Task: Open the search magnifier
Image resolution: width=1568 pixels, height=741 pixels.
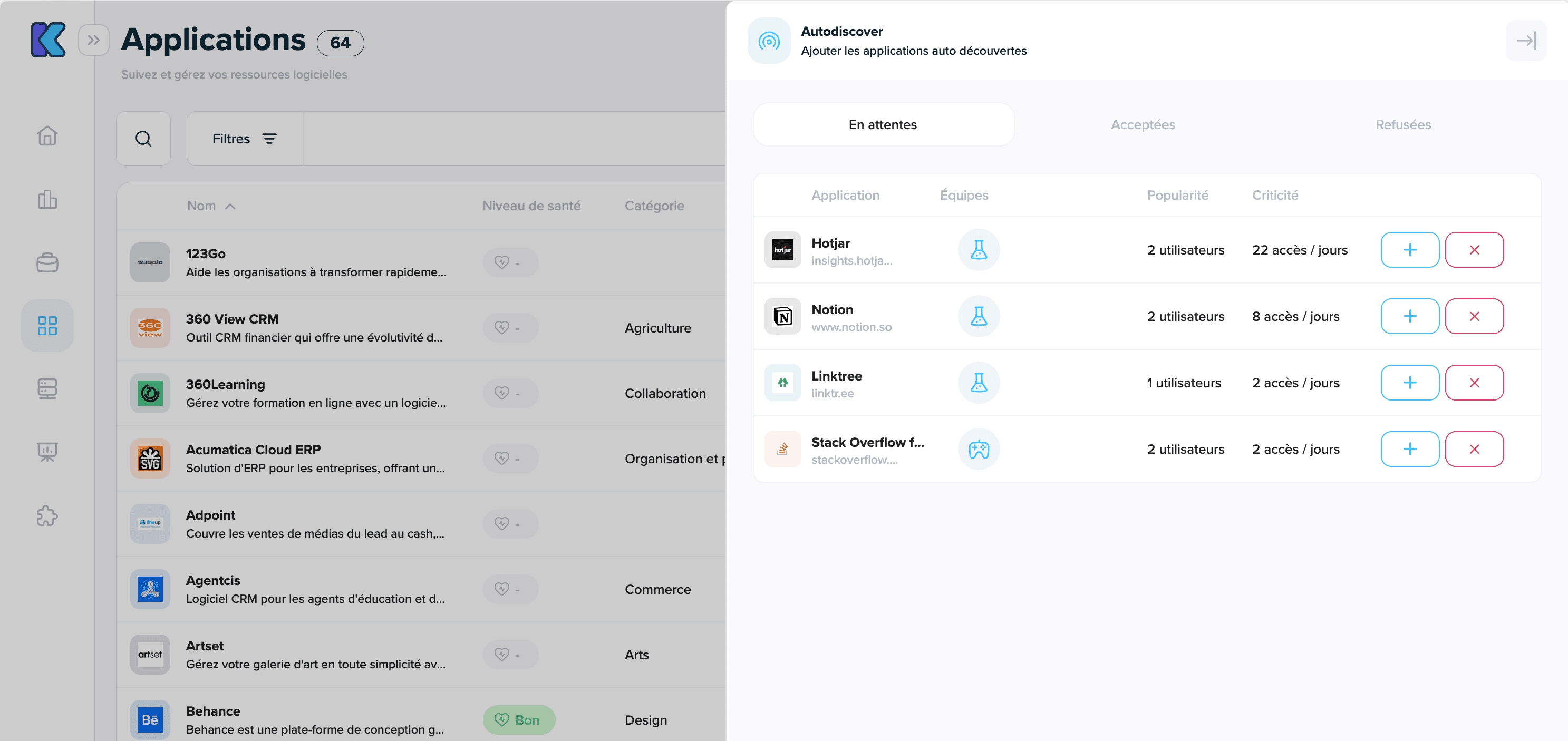Action: pos(143,138)
